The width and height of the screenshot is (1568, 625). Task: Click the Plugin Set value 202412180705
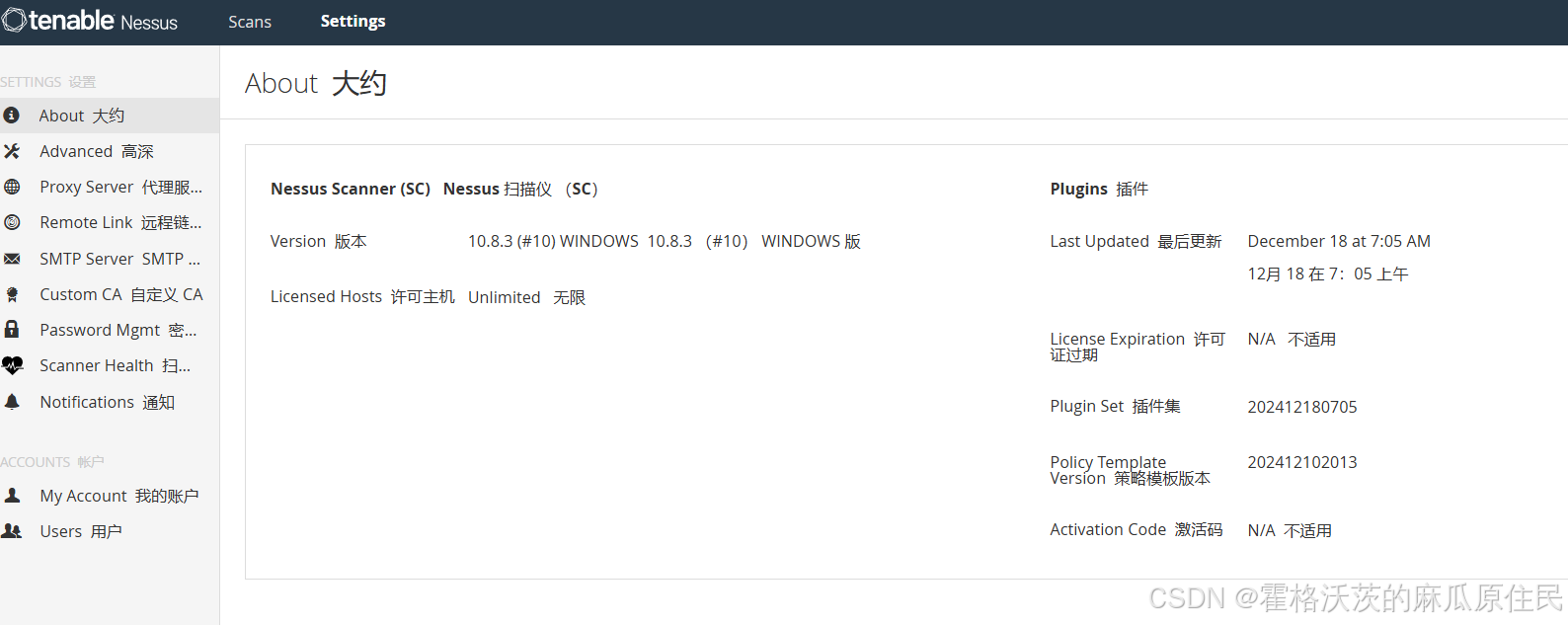tap(1302, 407)
